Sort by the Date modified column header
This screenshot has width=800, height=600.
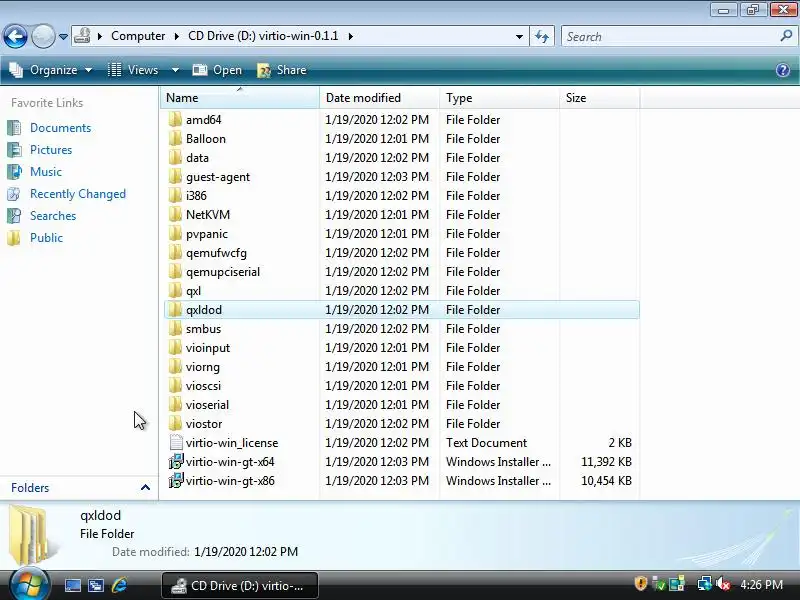[379, 97]
